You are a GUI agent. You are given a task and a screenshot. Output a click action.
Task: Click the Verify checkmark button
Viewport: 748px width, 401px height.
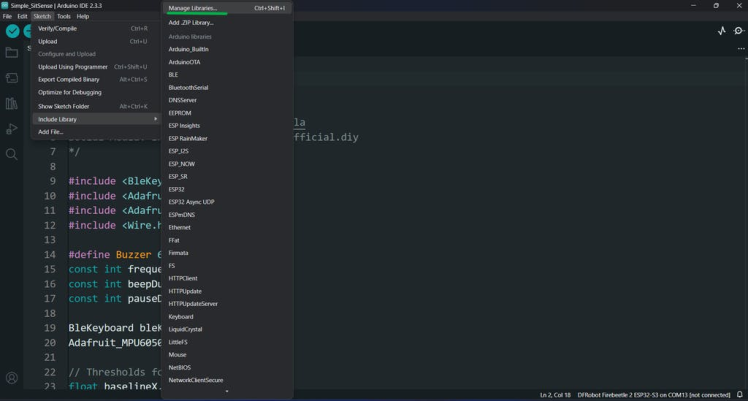(12, 31)
